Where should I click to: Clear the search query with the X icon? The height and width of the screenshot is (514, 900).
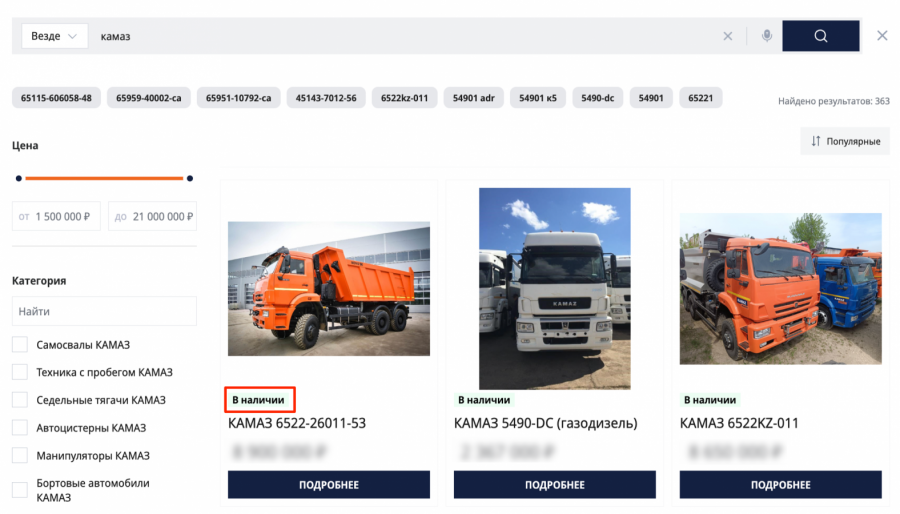tap(727, 36)
